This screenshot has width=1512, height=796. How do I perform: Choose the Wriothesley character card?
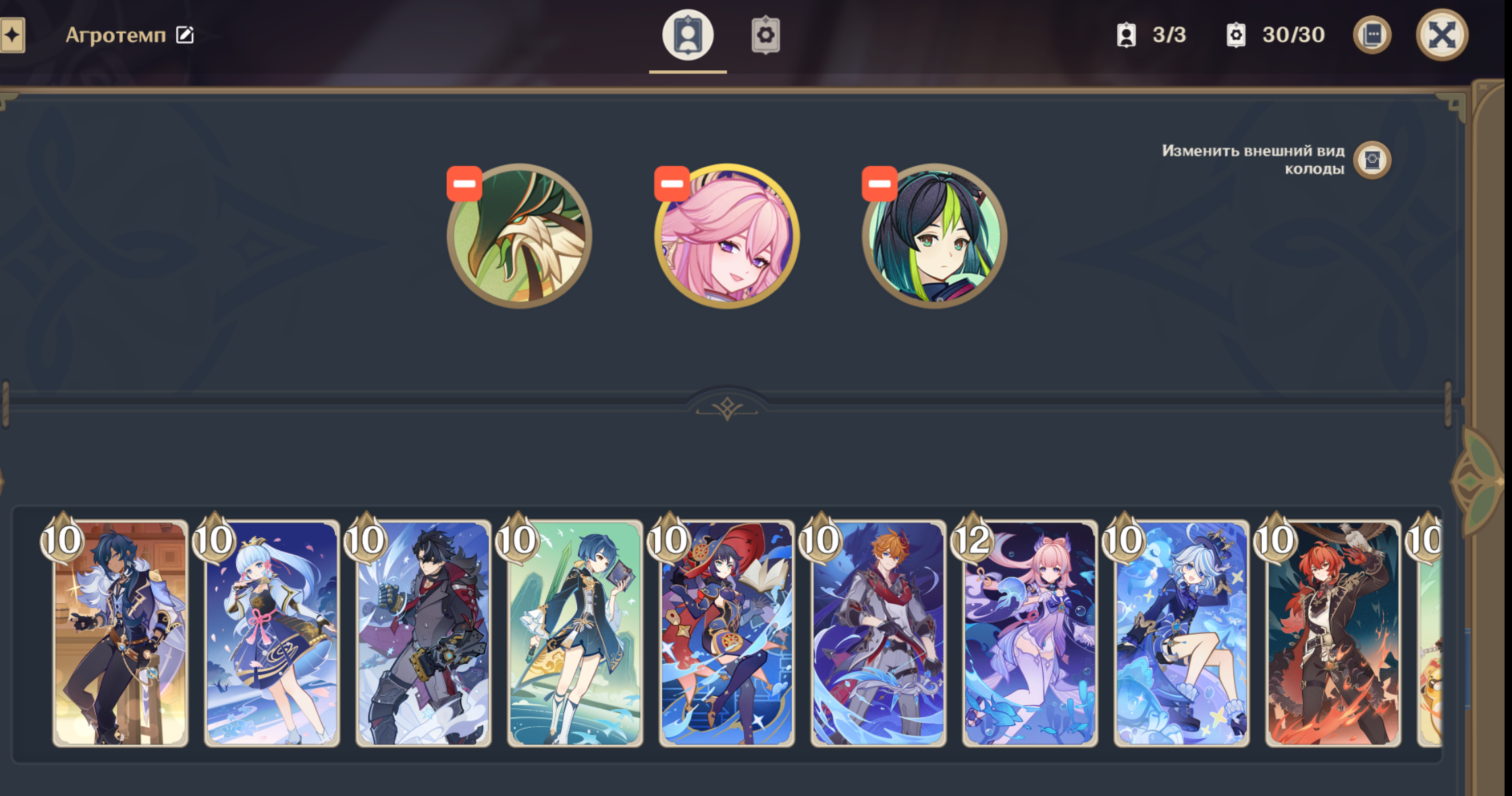tap(423, 633)
